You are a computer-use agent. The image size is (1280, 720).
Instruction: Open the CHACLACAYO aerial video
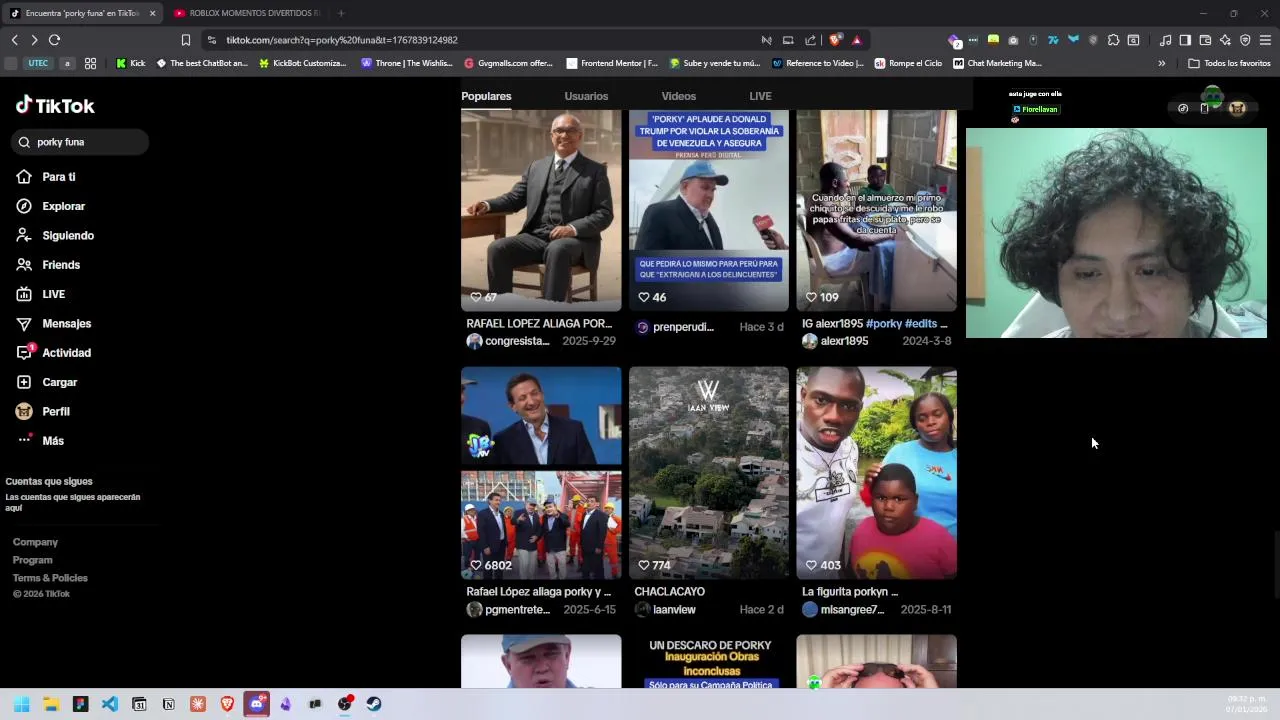click(x=709, y=472)
